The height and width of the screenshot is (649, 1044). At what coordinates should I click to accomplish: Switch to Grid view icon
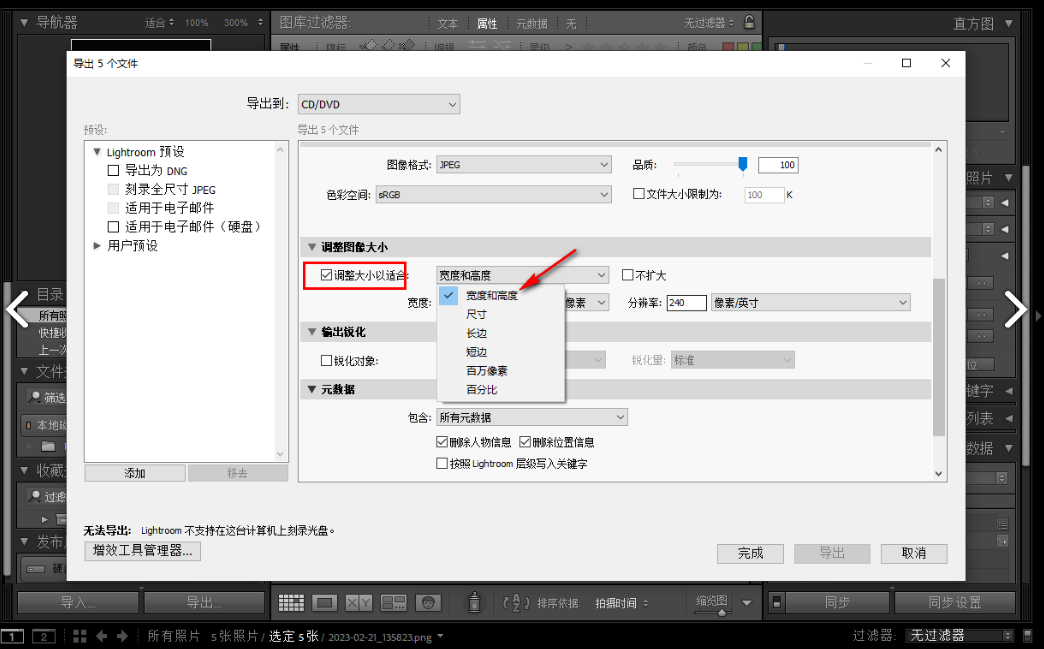point(291,603)
